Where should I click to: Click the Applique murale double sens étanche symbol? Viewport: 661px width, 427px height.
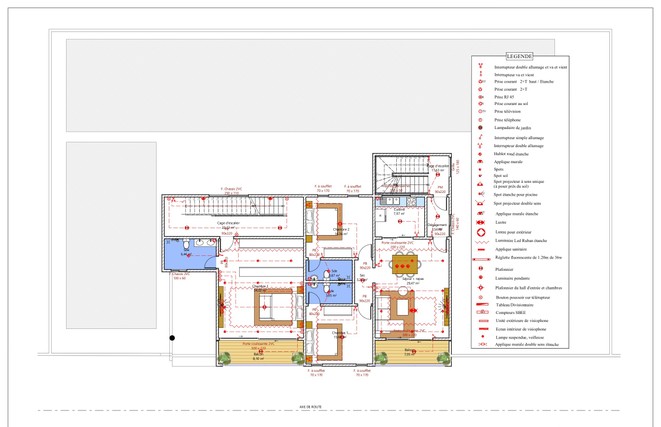[481, 344]
